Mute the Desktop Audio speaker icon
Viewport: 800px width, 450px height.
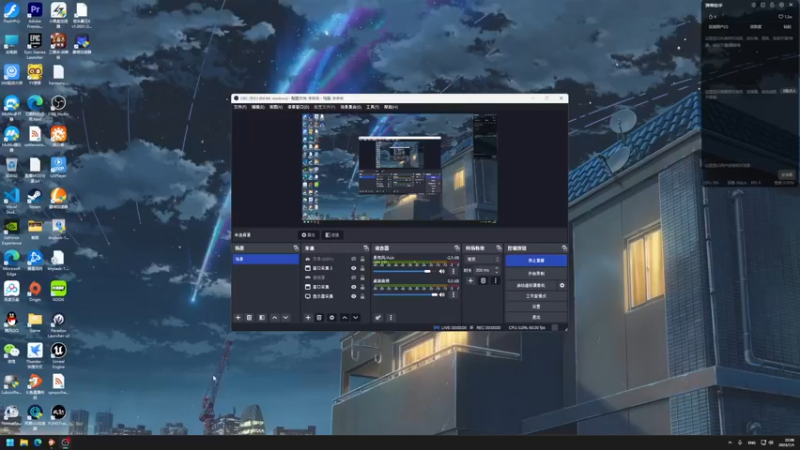coord(442,294)
